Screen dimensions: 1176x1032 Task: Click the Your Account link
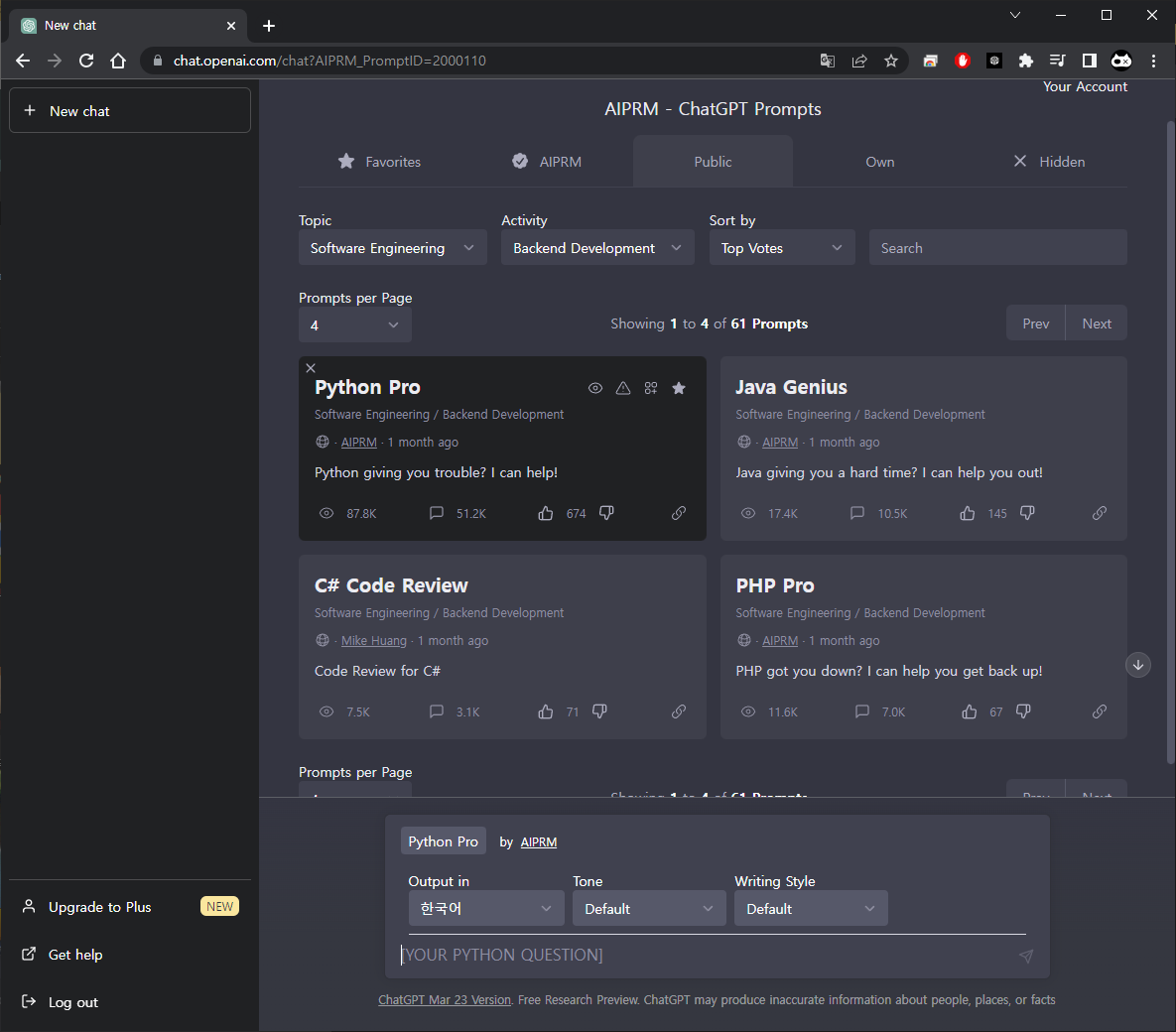coord(1085,86)
